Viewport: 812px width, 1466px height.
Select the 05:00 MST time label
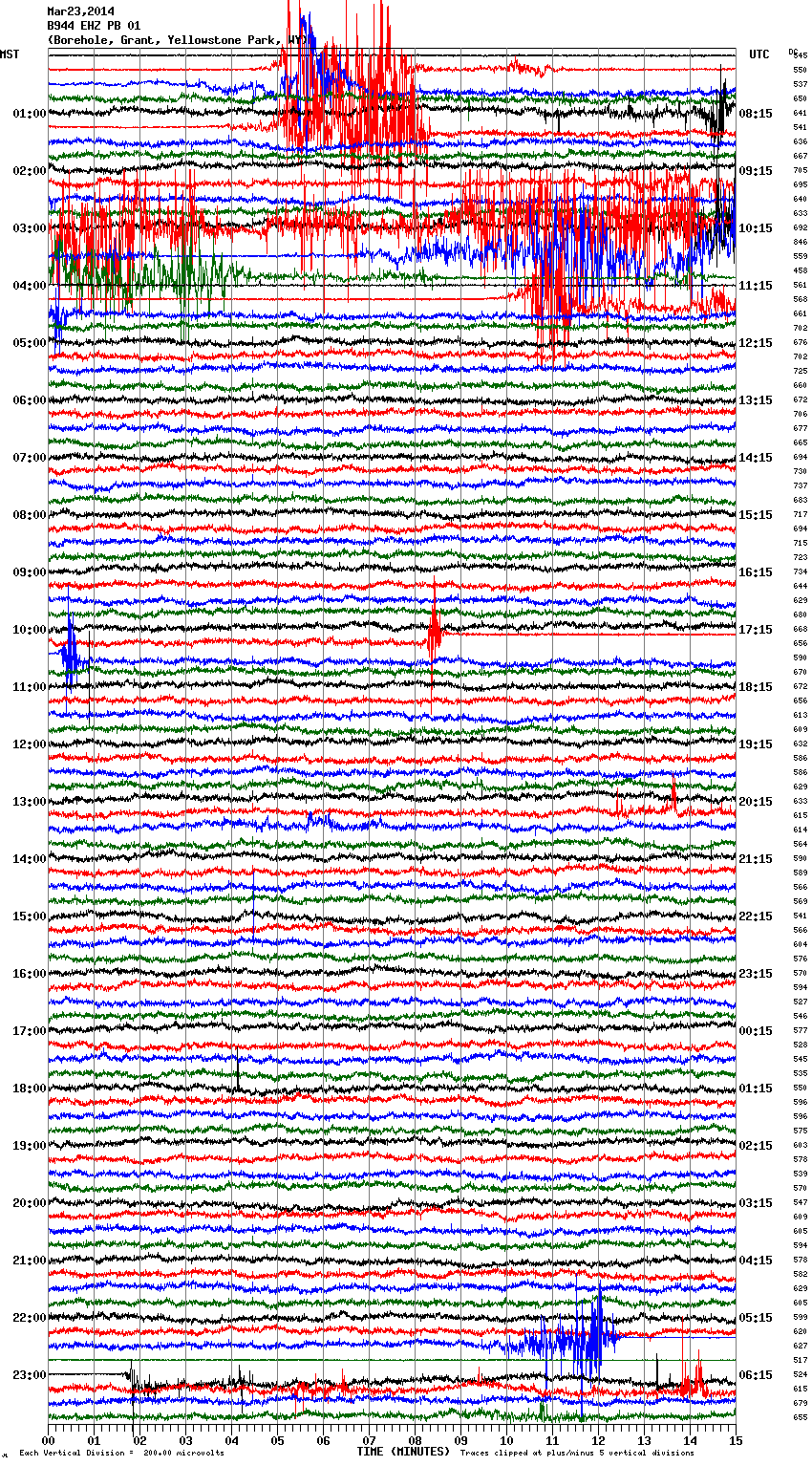pyautogui.click(x=30, y=343)
